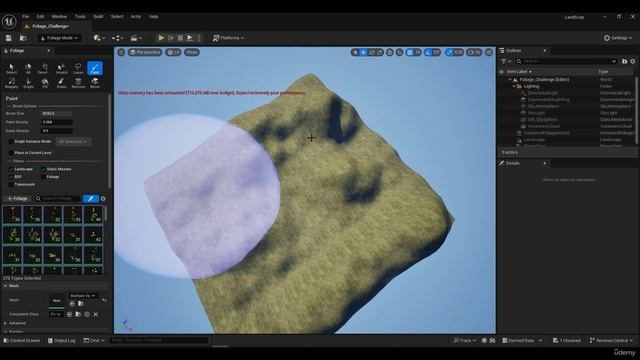Open the Content Drawer
The width and height of the screenshot is (640, 360).
point(22,340)
